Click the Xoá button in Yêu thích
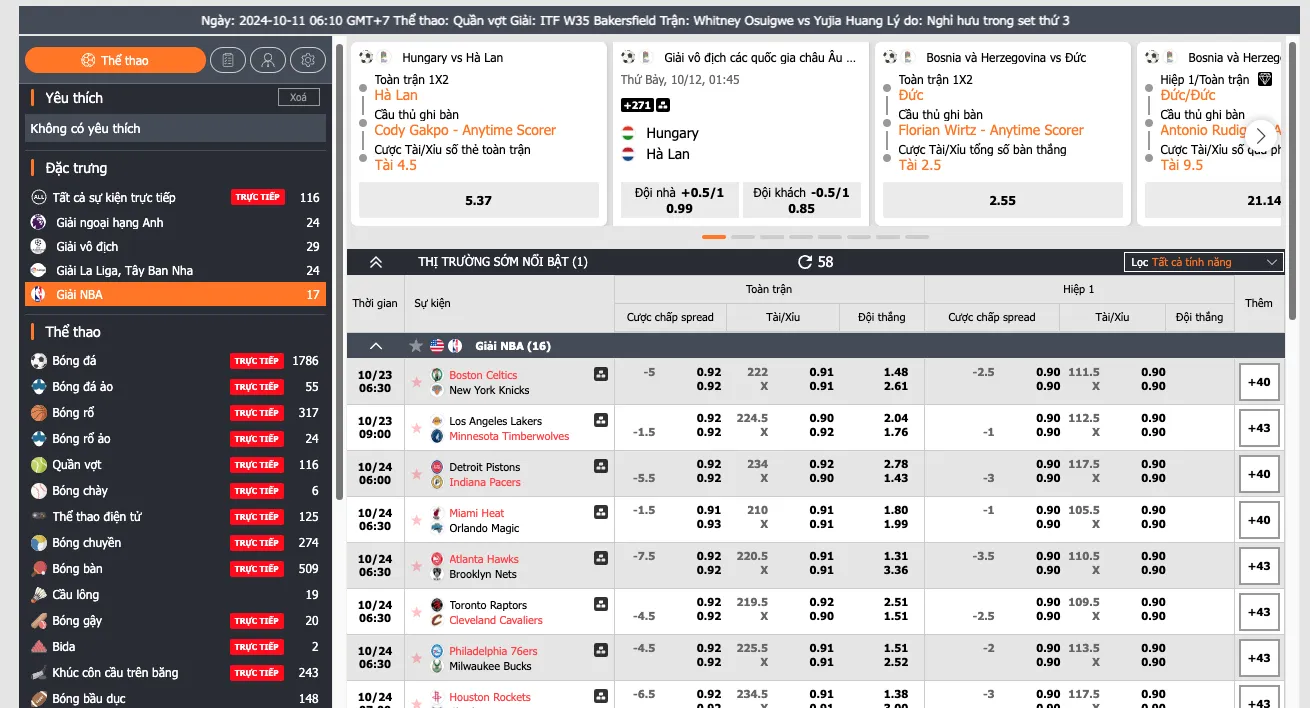Image resolution: width=1310 pixels, height=708 pixels. (299, 97)
